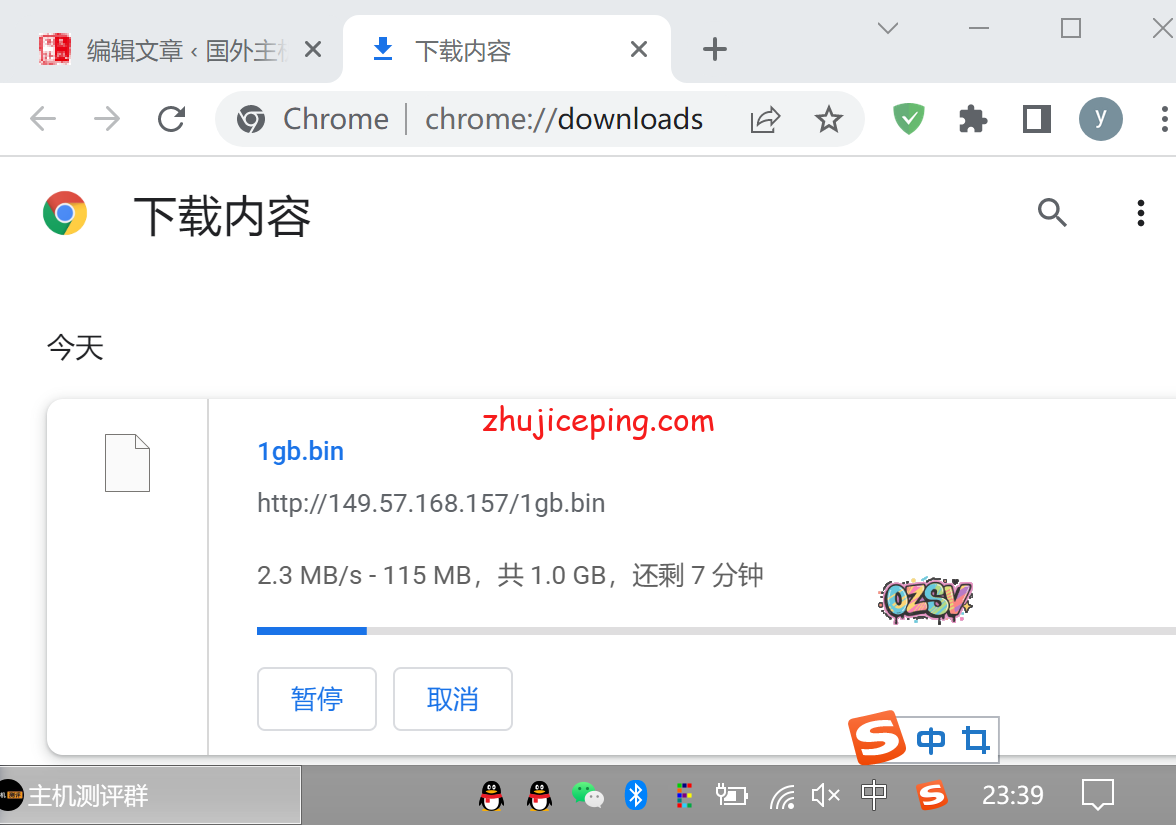The width and height of the screenshot is (1176, 825).
Task: Click the reload page button
Action: [x=172, y=119]
